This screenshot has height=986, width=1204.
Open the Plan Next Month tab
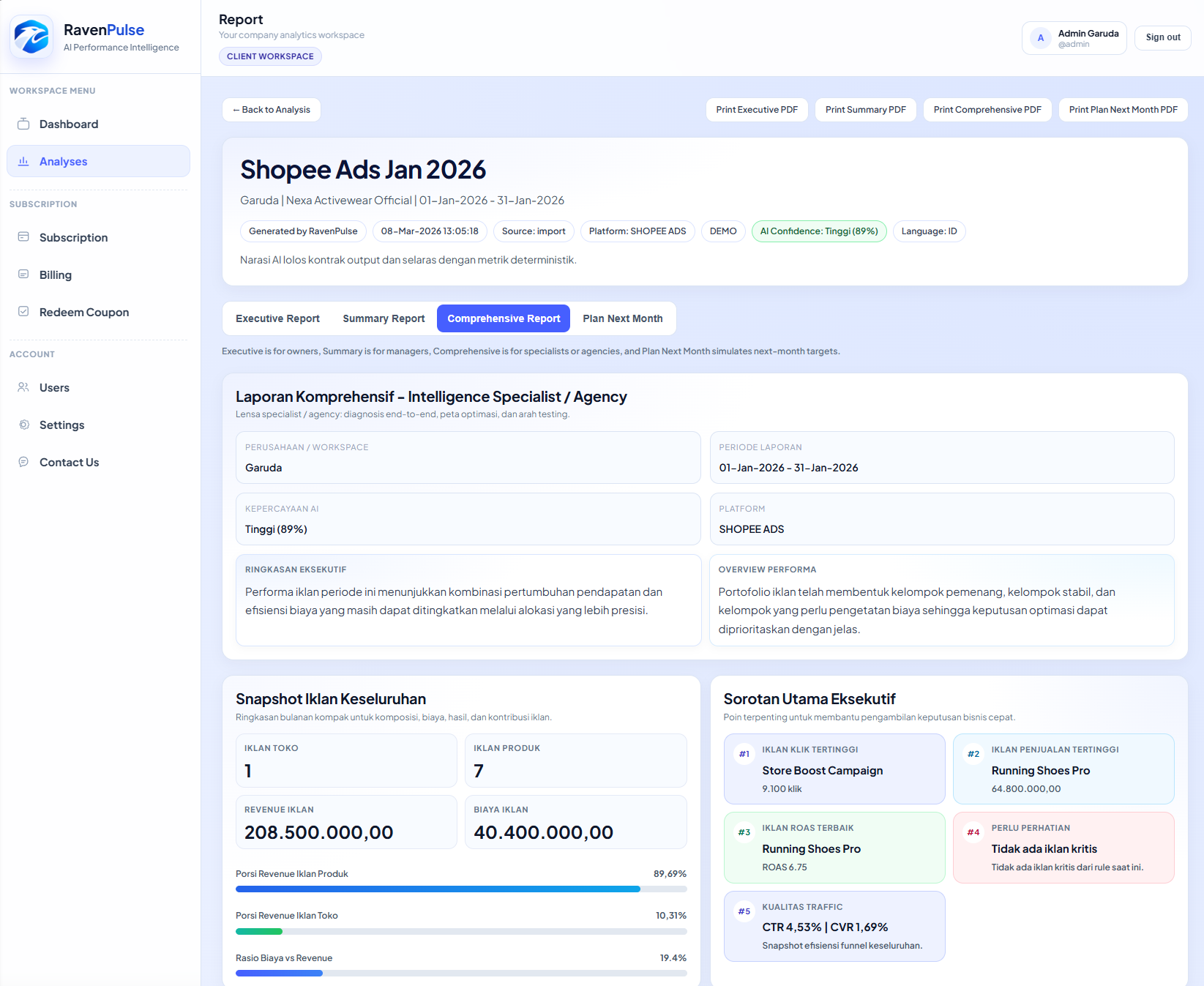click(623, 318)
